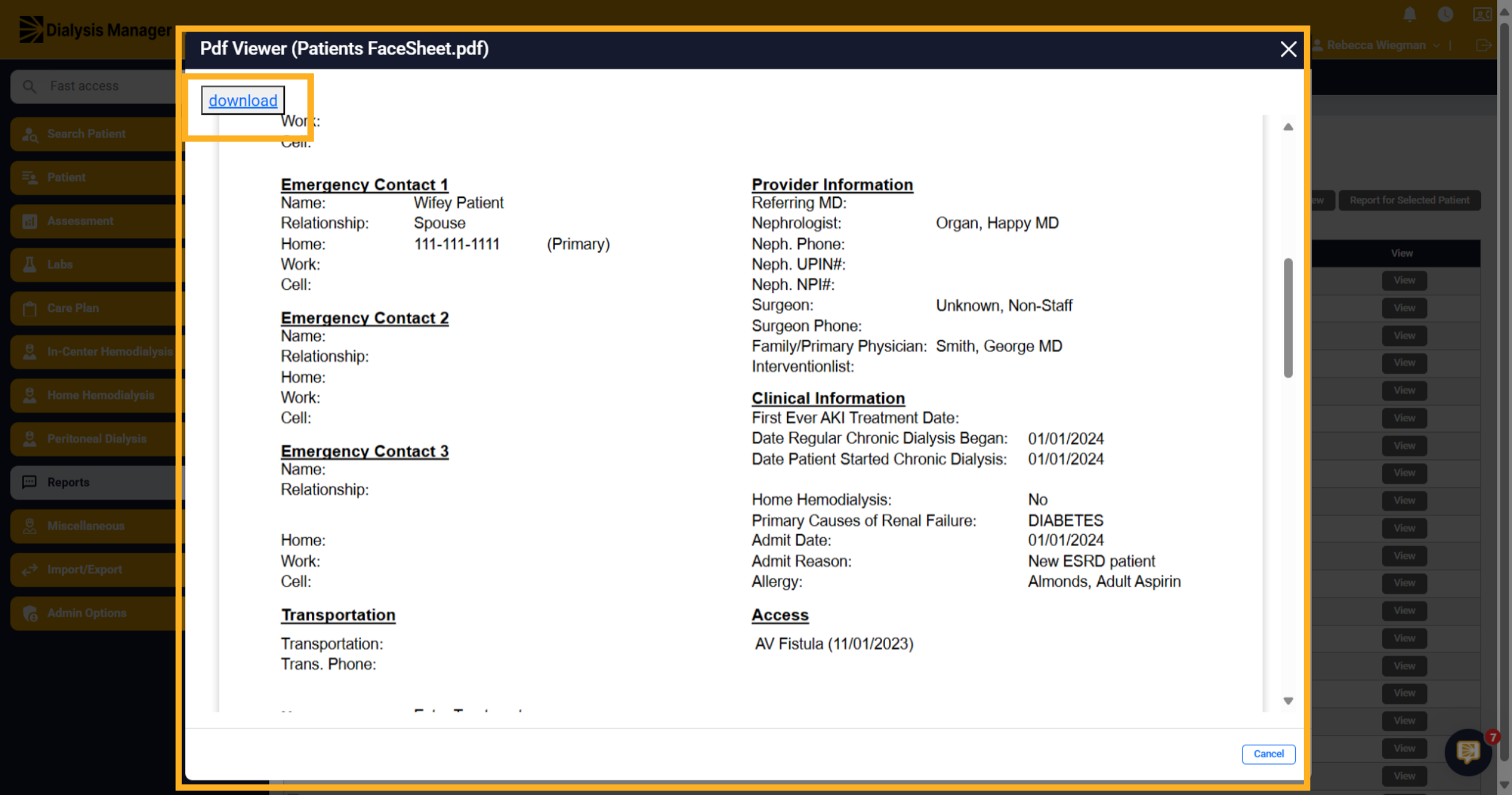Click the Reports speech bubble icon

pyautogui.click(x=30, y=482)
